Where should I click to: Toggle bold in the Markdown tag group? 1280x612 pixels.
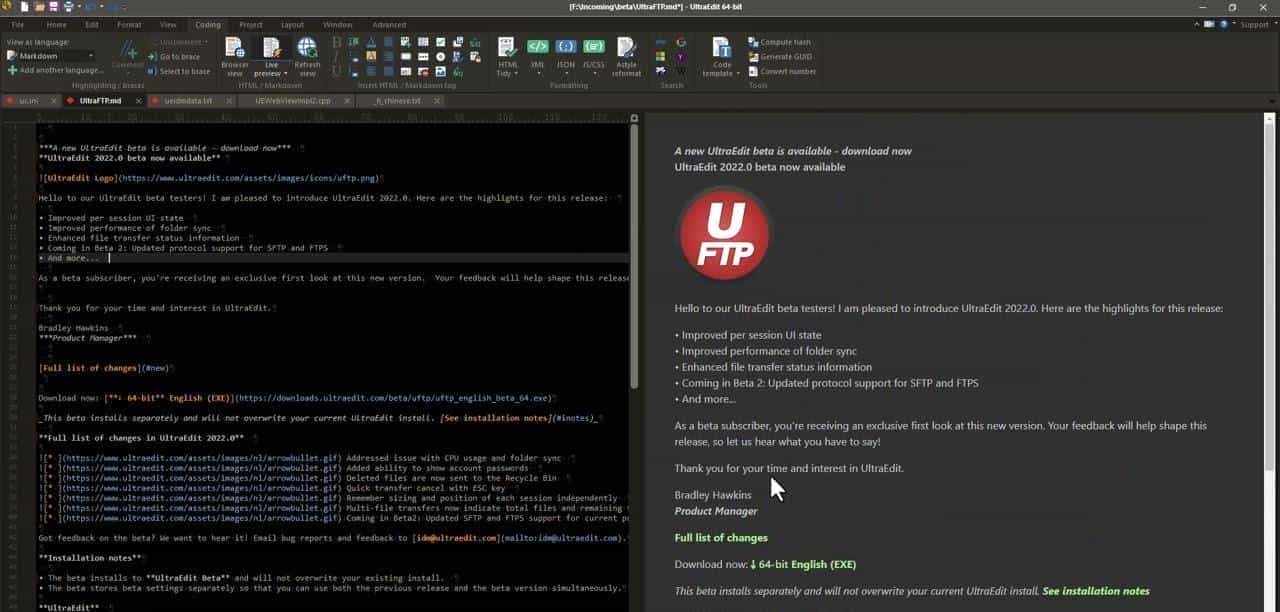pyautogui.click(x=336, y=42)
